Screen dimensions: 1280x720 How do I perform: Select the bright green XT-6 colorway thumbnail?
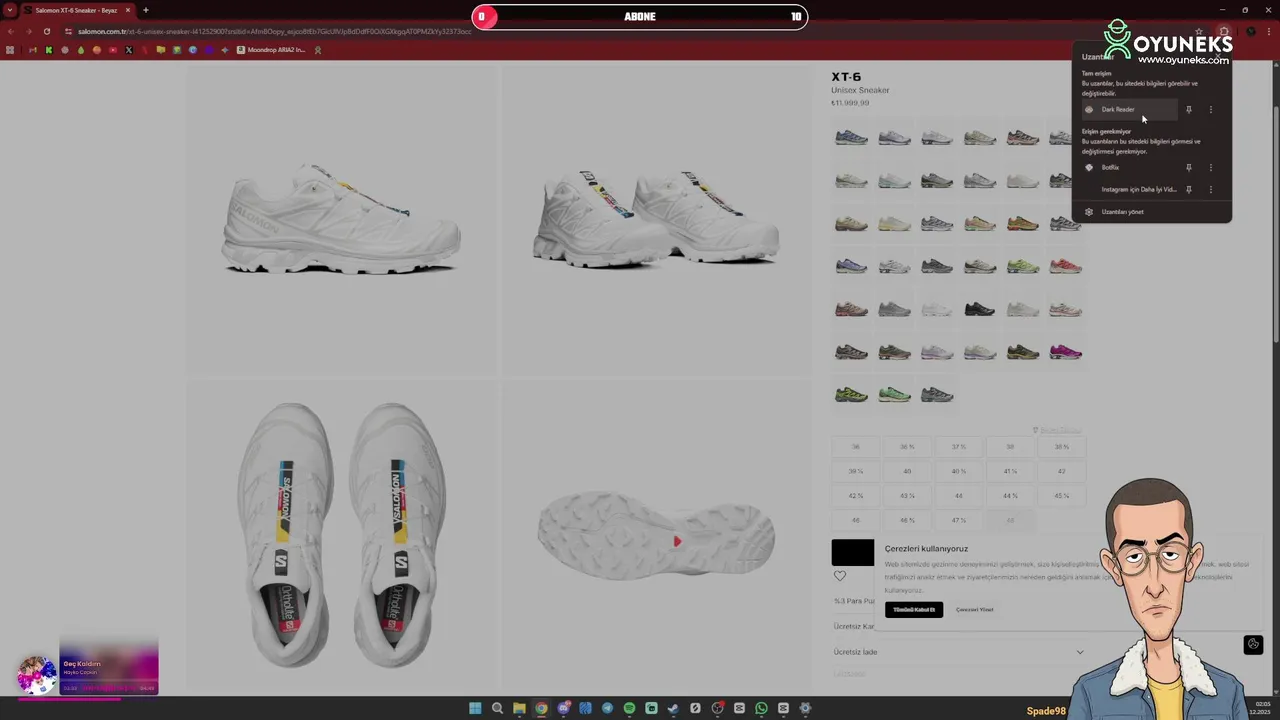[894, 396]
